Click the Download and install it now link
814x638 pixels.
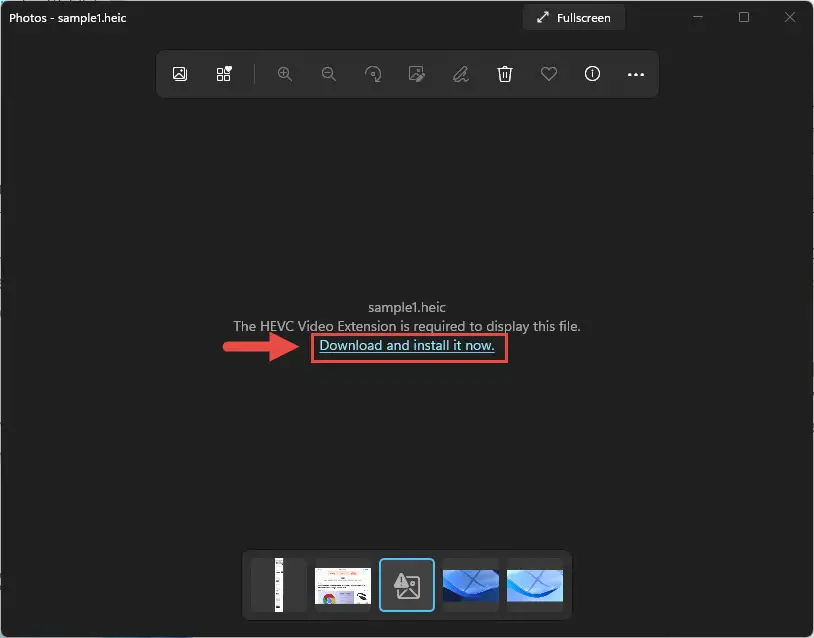pos(406,345)
